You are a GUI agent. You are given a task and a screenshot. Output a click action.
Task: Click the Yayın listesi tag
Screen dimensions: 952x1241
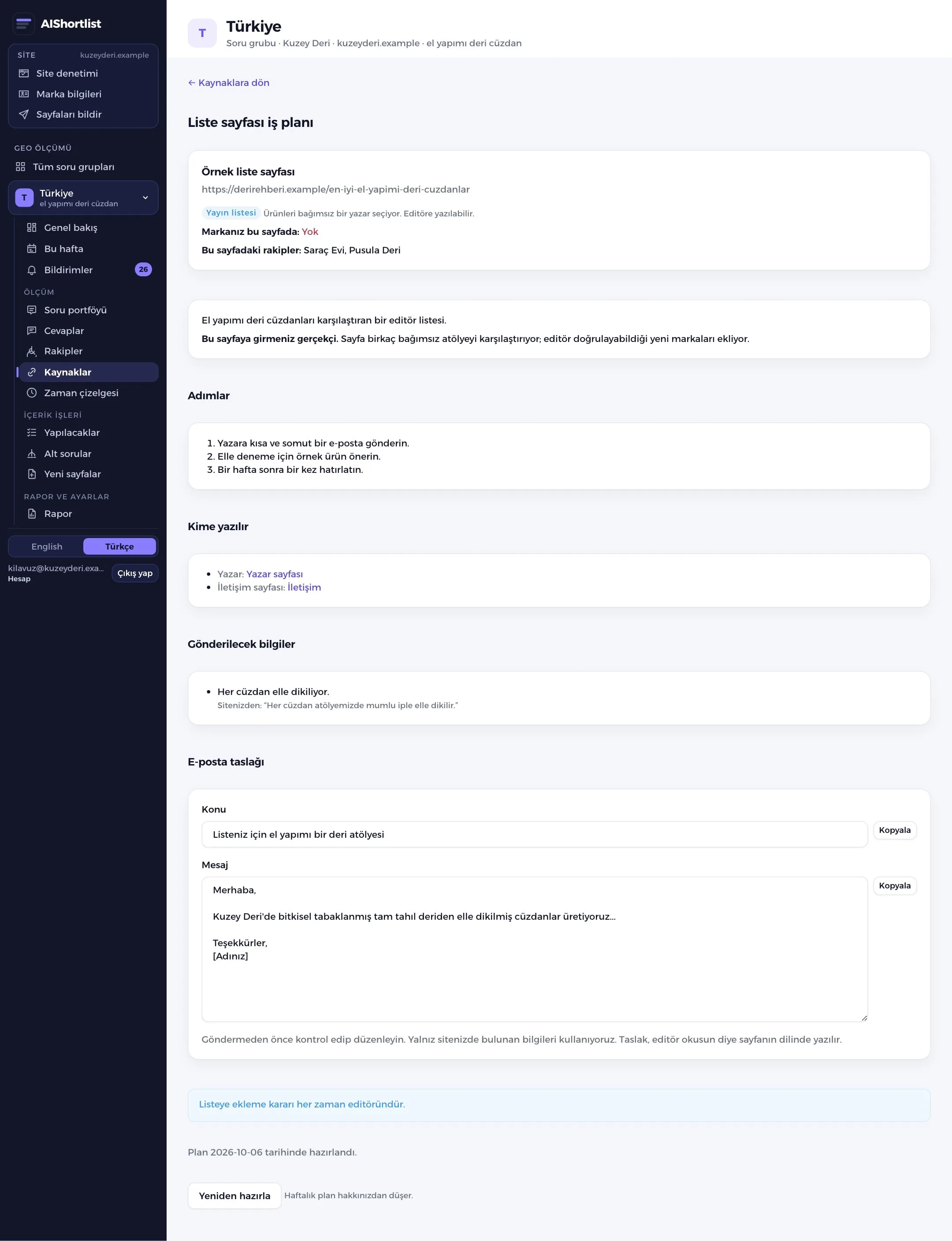point(231,212)
